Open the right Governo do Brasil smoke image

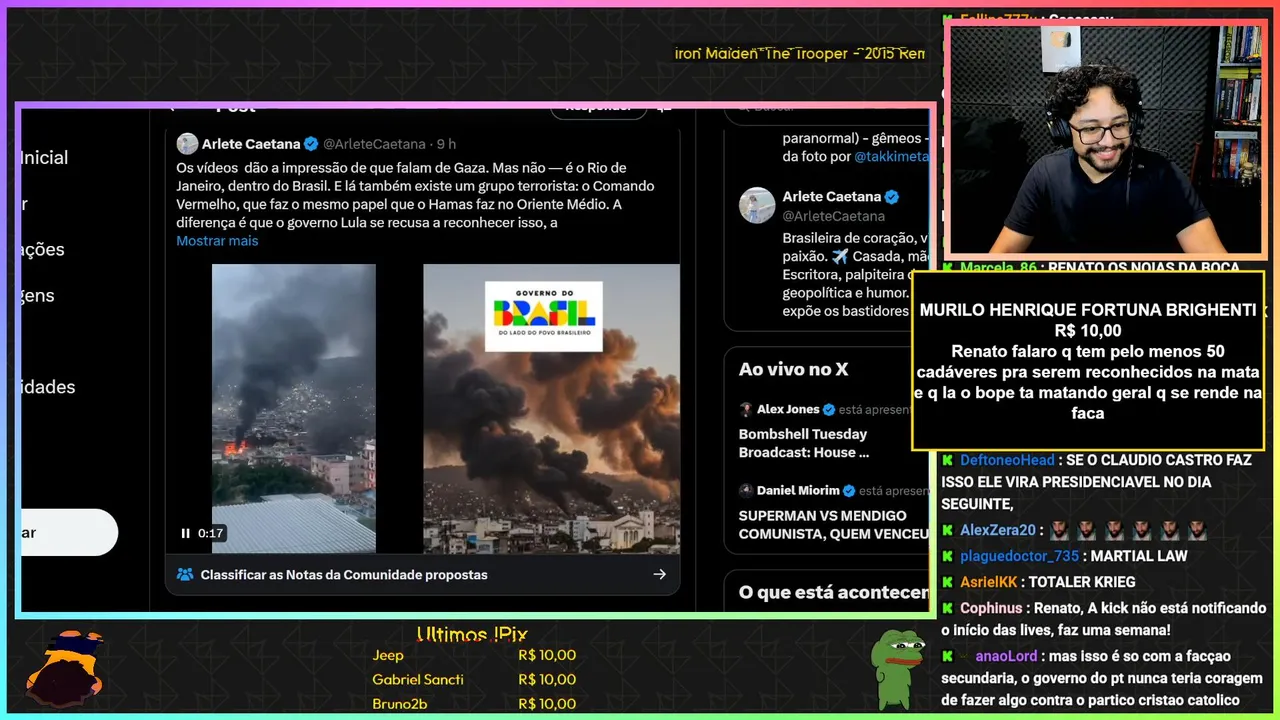pos(551,408)
